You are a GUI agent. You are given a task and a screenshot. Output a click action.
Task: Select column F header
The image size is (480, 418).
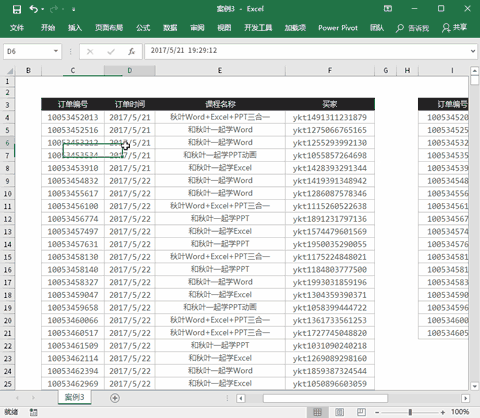[x=330, y=70]
